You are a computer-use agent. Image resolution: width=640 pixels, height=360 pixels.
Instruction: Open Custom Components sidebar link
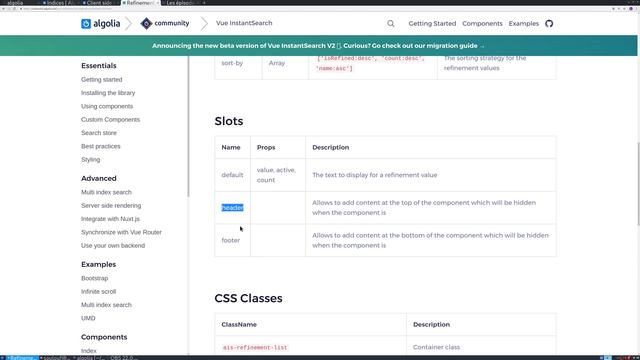[x=110, y=120]
